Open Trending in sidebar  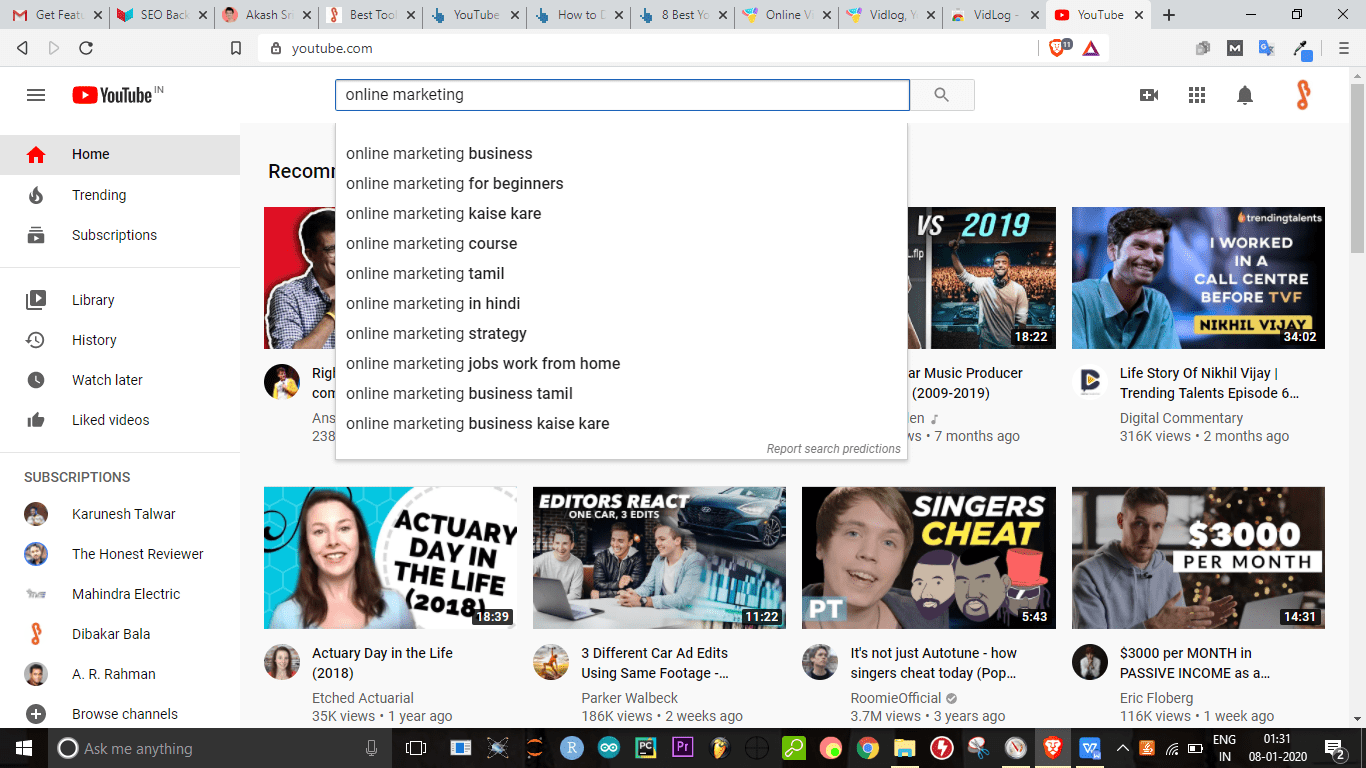120,195
